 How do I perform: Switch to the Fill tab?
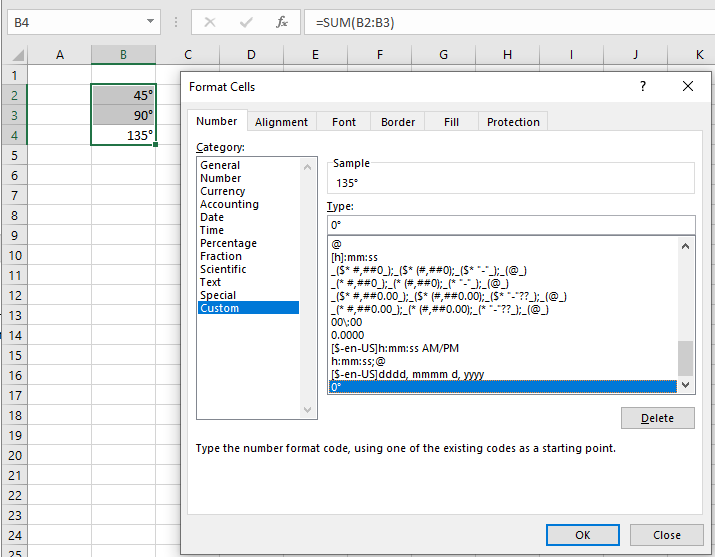(451, 122)
